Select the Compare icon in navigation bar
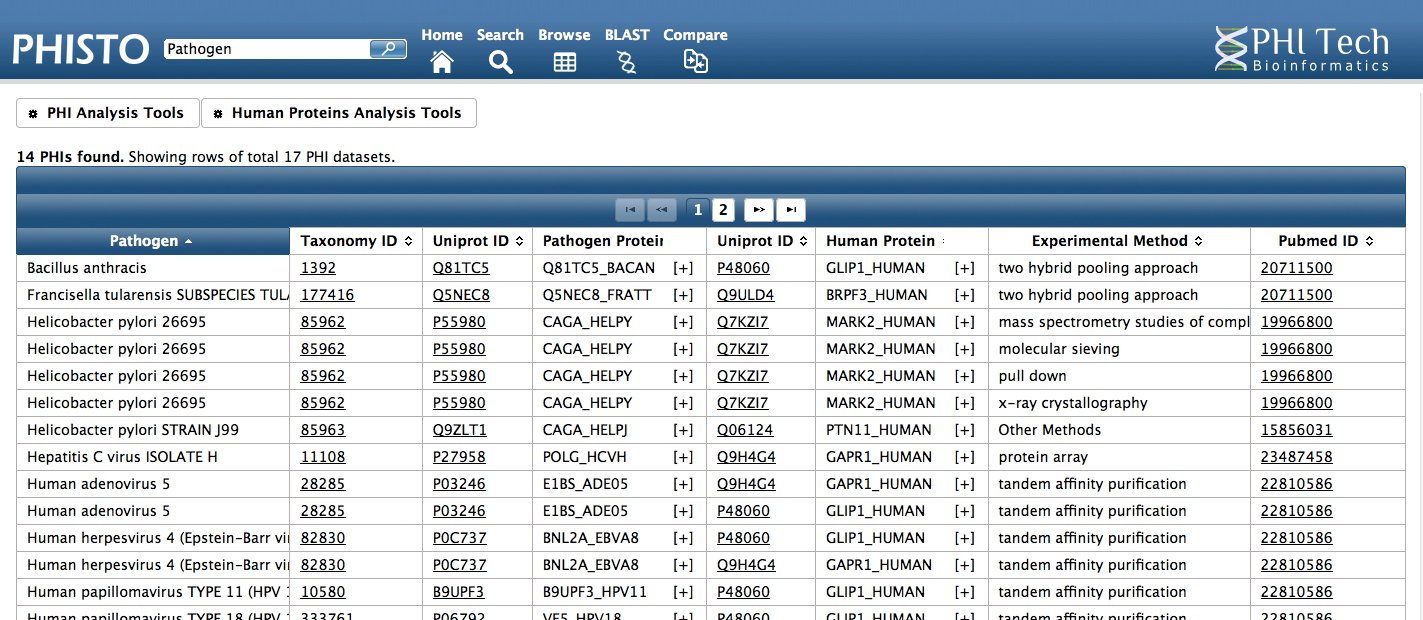The width and height of the screenshot is (1423, 620). click(695, 61)
